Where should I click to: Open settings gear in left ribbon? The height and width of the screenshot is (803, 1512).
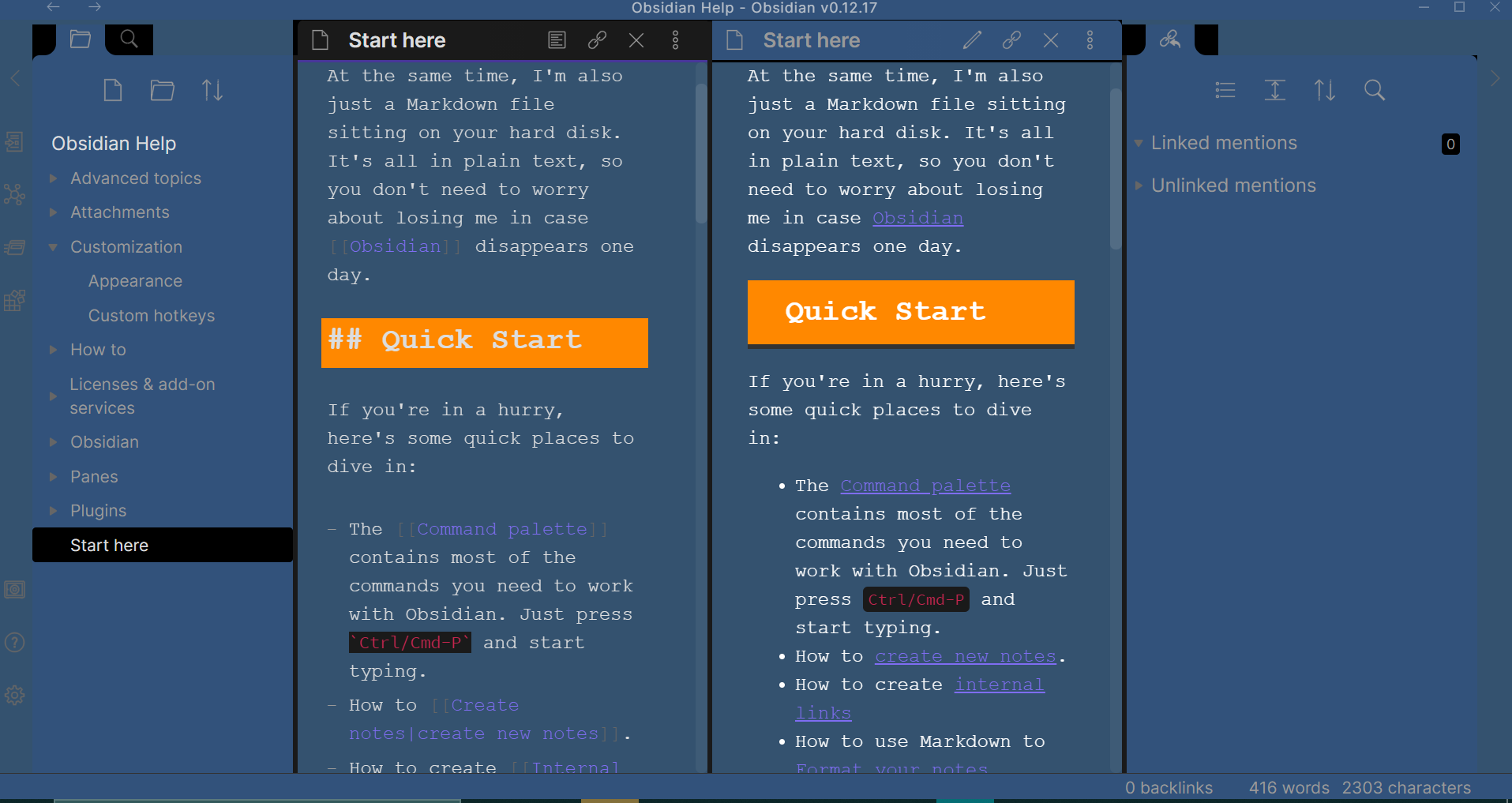click(x=14, y=696)
